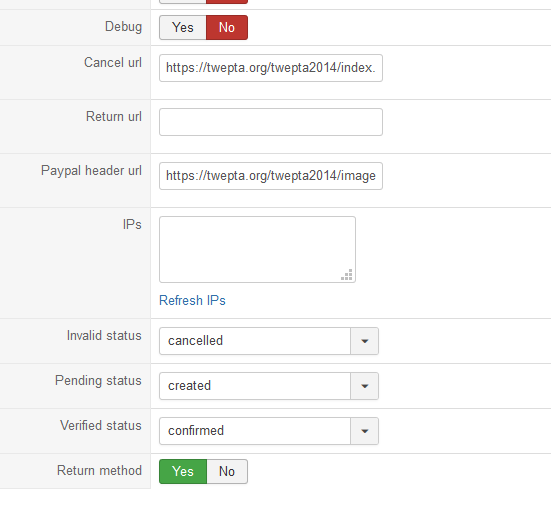Switch Return method to No

tap(227, 472)
